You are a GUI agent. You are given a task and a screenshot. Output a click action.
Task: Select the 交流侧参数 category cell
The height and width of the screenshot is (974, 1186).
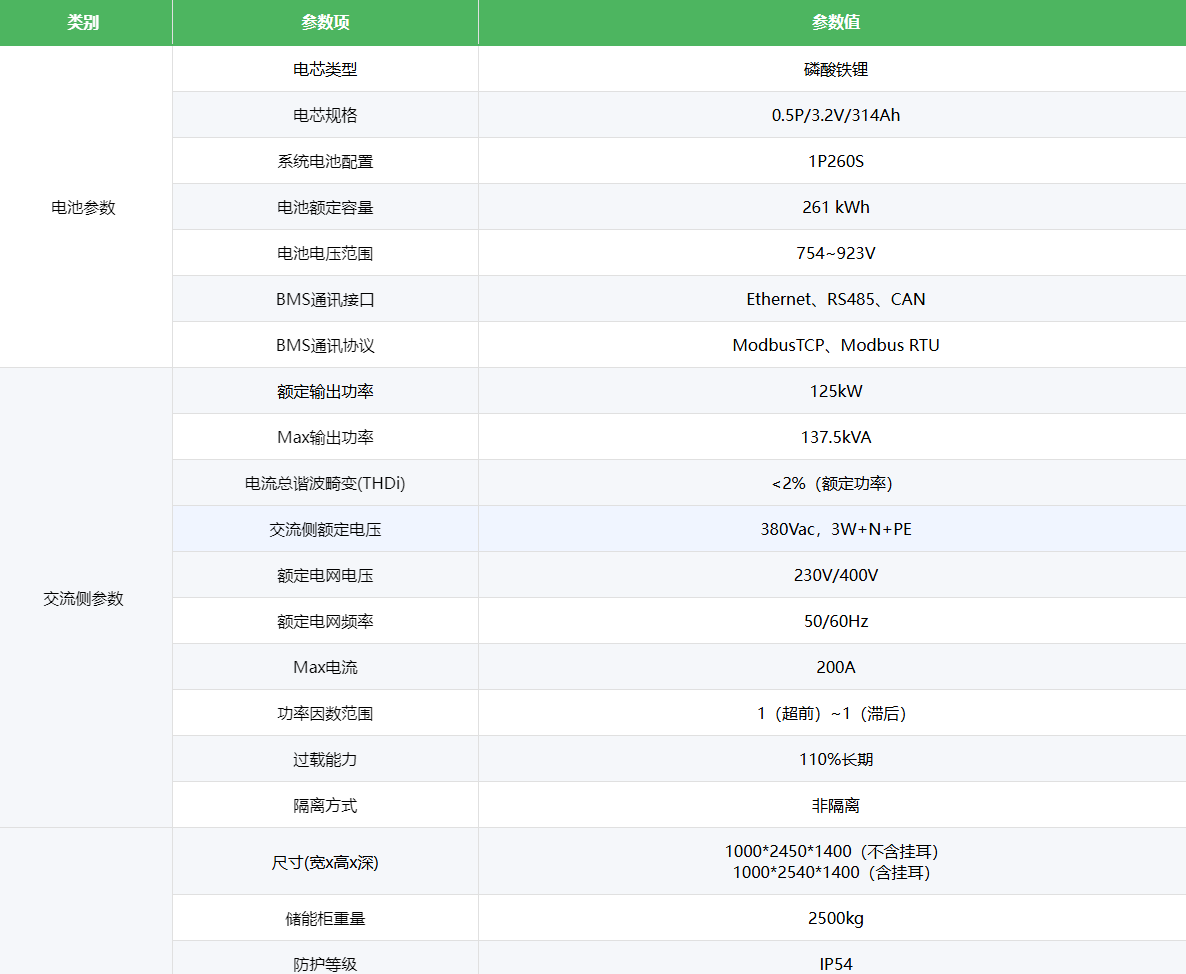(x=84, y=599)
